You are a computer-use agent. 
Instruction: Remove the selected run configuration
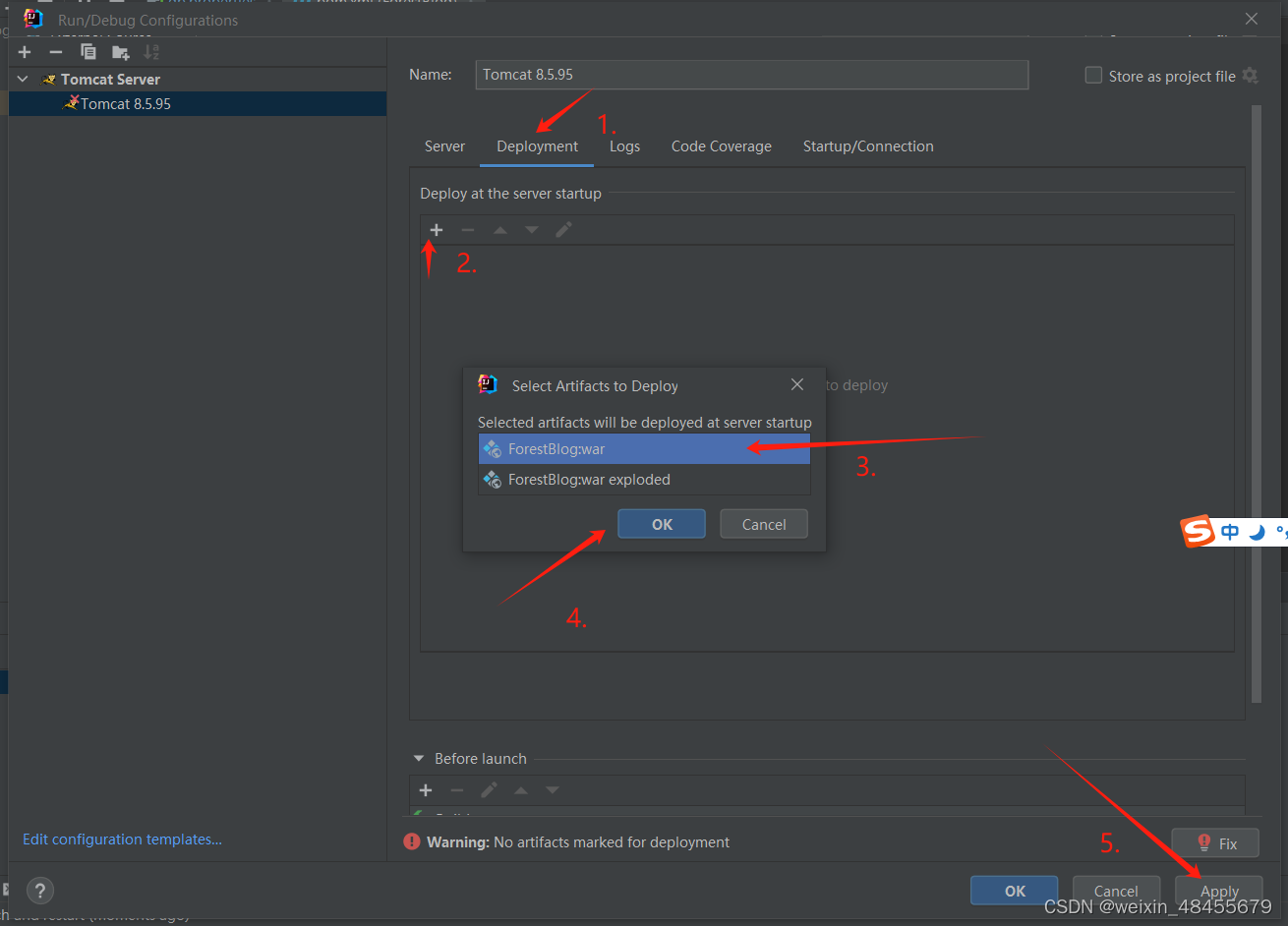pos(55,51)
